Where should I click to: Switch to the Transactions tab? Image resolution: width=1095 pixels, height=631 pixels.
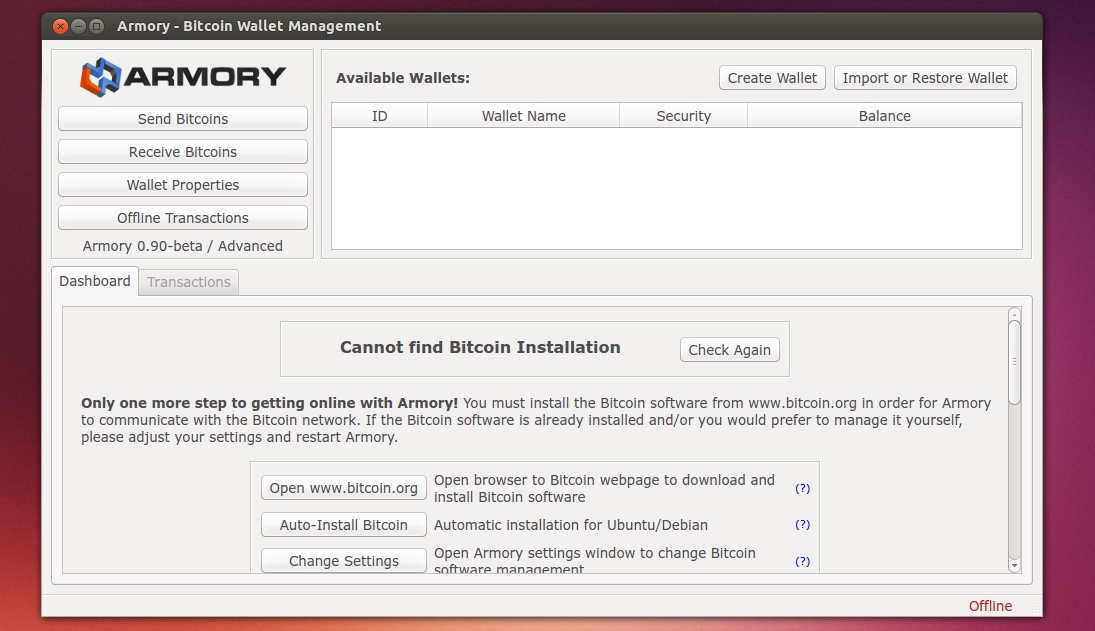pyautogui.click(x=189, y=282)
